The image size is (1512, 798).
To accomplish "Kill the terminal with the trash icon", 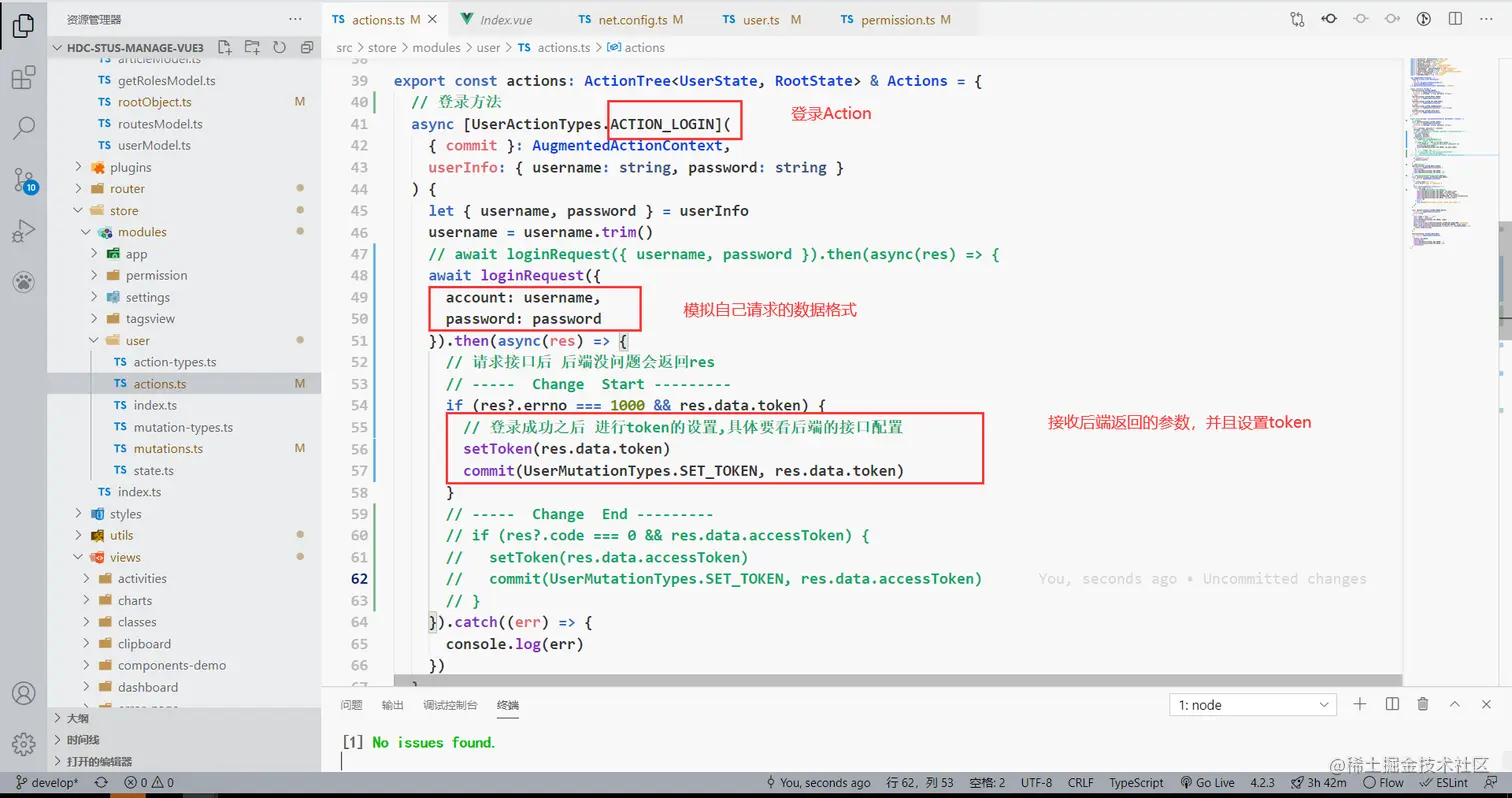I will click(1424, 705).
